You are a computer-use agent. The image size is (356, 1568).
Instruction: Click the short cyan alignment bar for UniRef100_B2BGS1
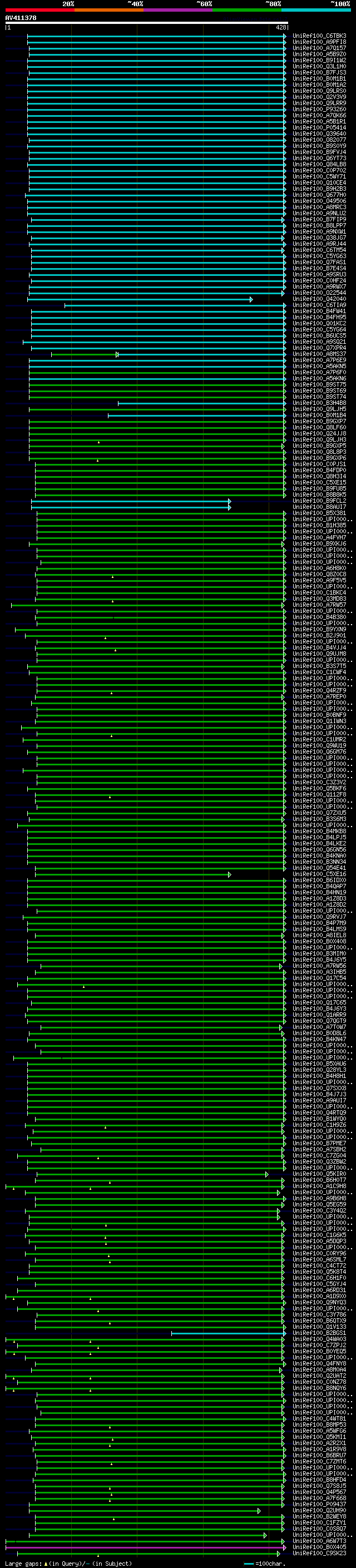[x=228, y=1333]
